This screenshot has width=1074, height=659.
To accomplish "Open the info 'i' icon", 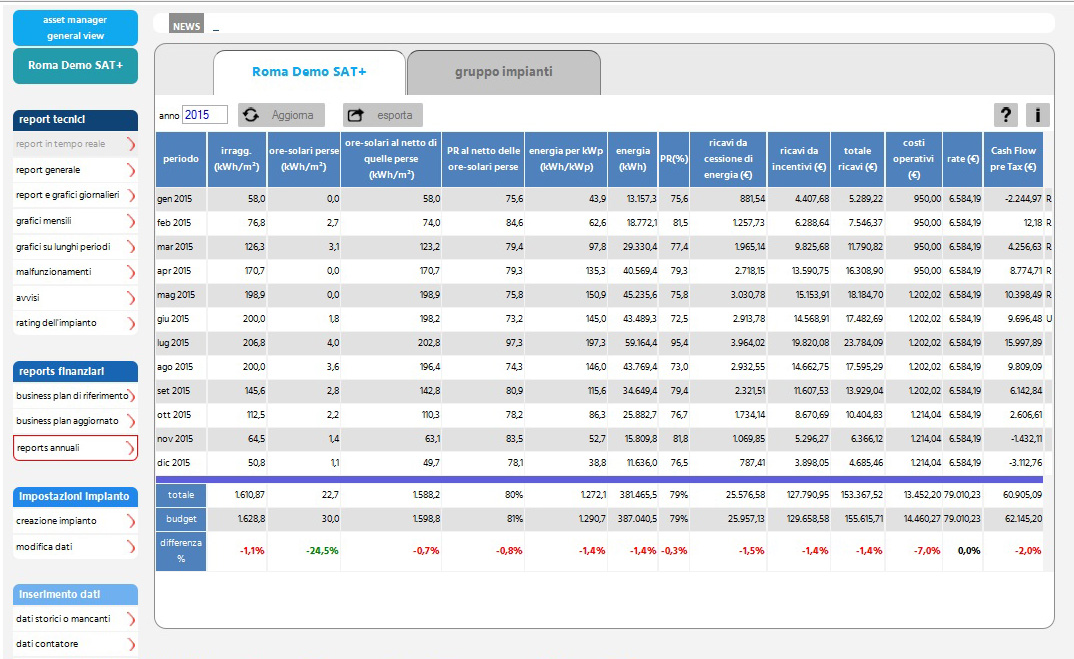I will (1038, 115).
